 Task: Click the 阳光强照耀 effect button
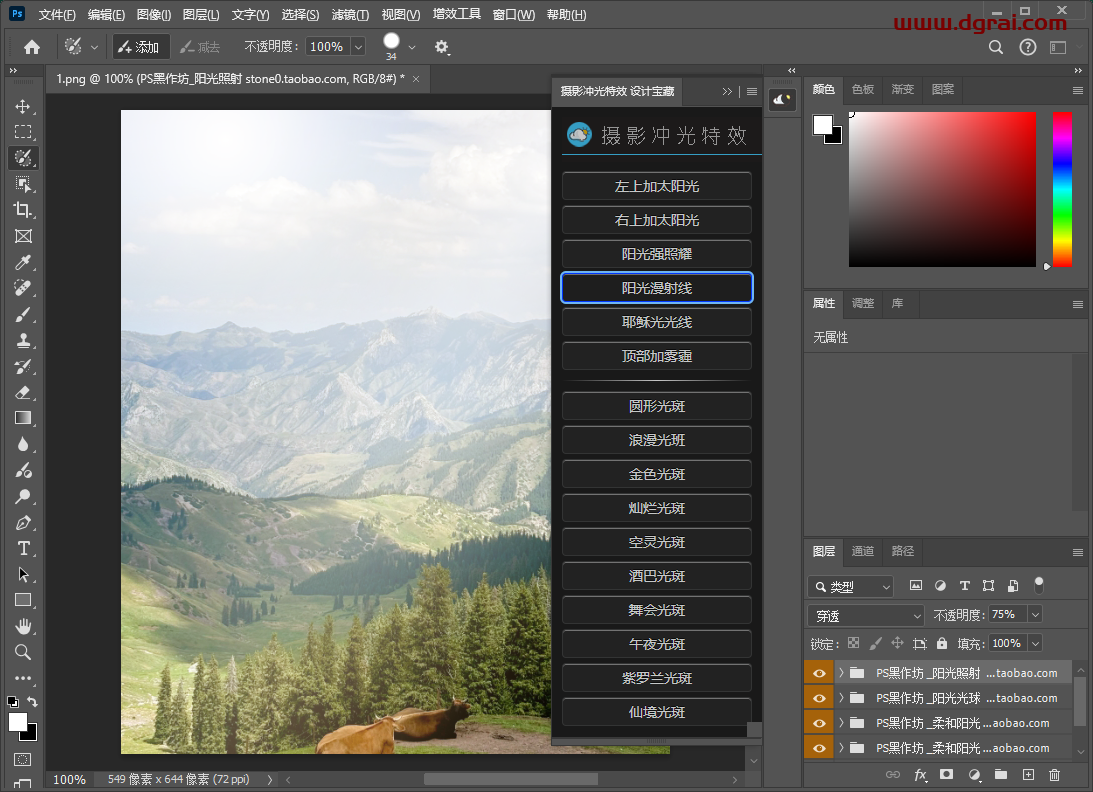(x=657, y=254)
